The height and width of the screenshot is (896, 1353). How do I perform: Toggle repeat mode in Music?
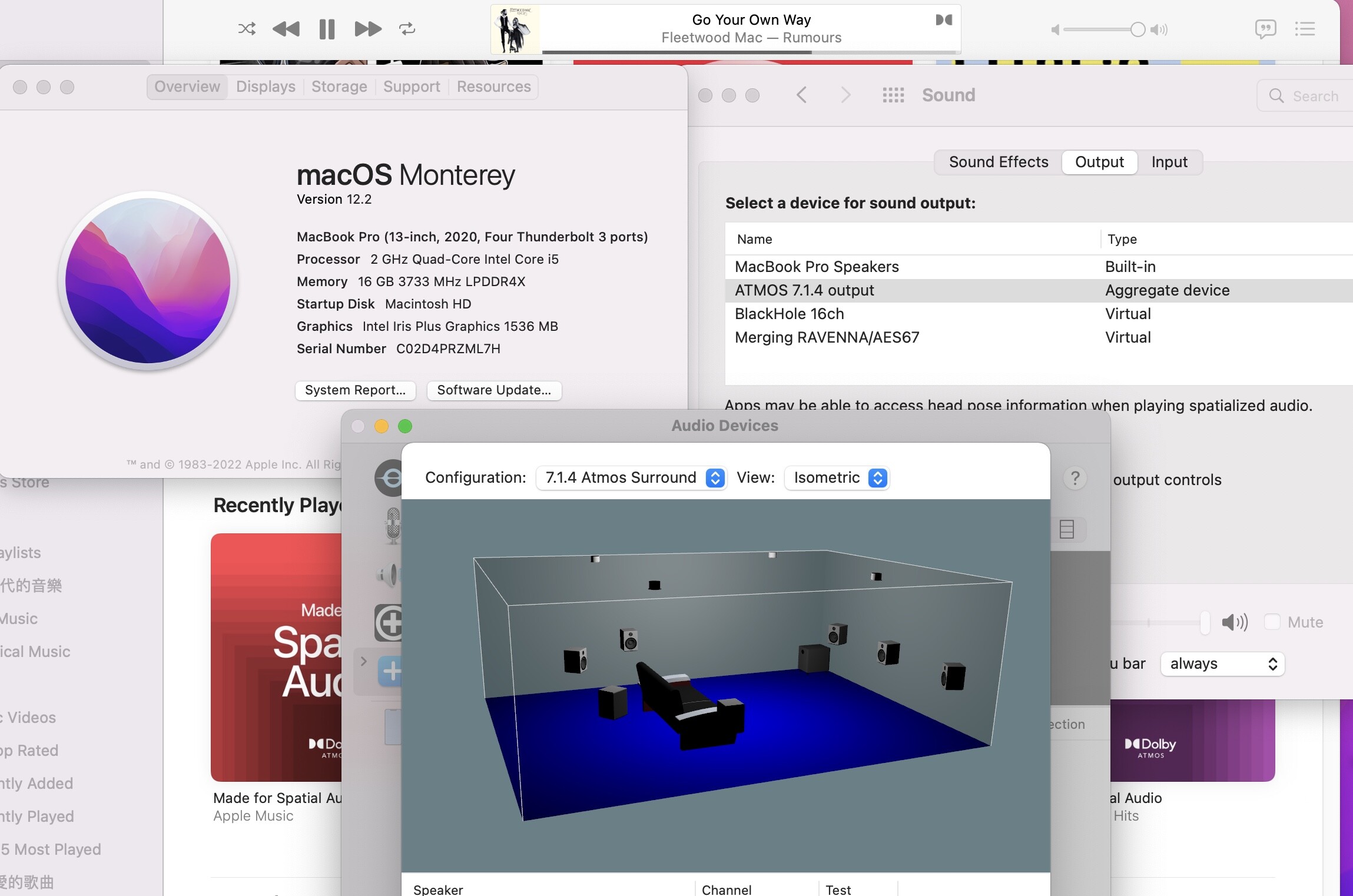click(407, 29)
